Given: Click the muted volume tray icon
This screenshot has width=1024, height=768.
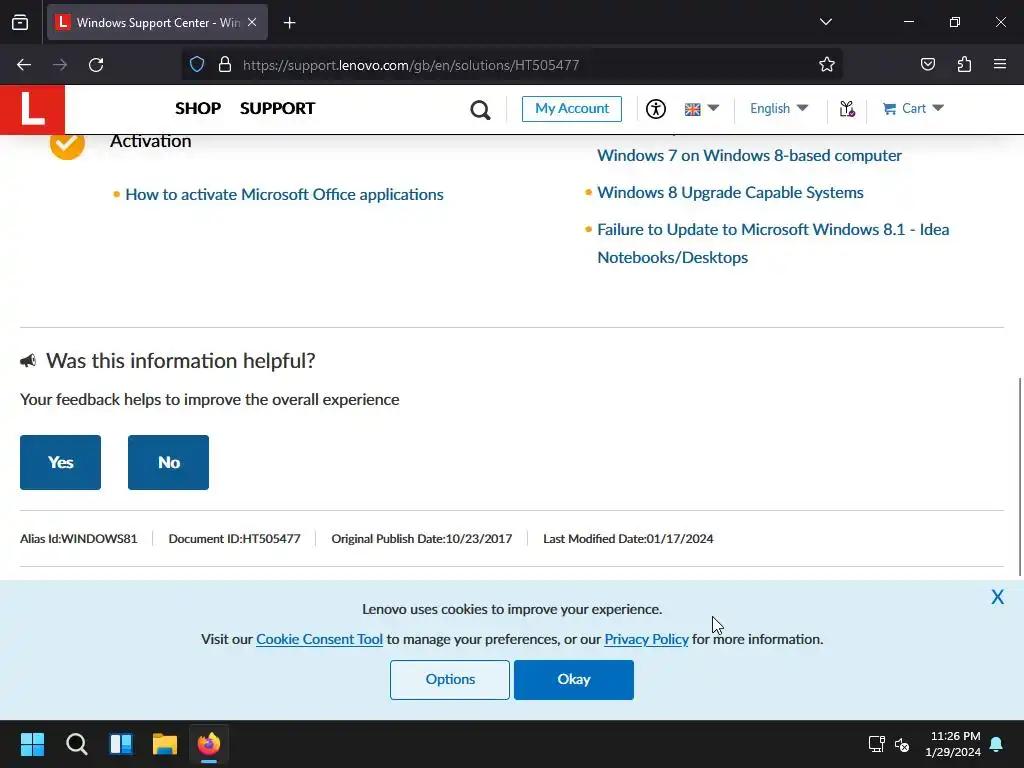Looking at the screenshot, I should 902,744.
